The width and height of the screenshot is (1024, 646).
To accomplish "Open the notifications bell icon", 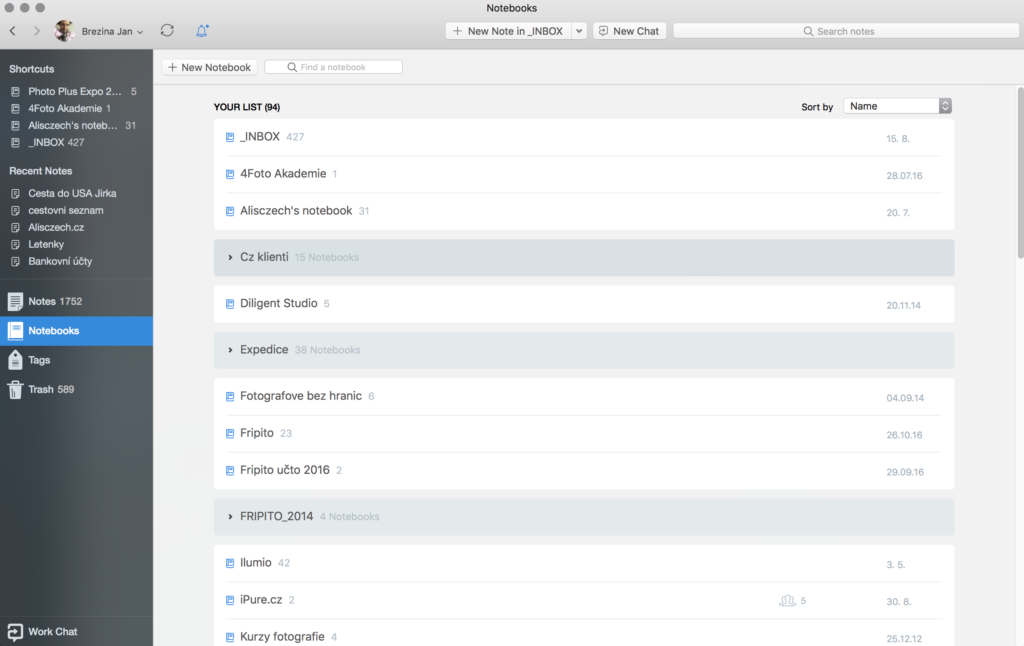I will (202, 31).
